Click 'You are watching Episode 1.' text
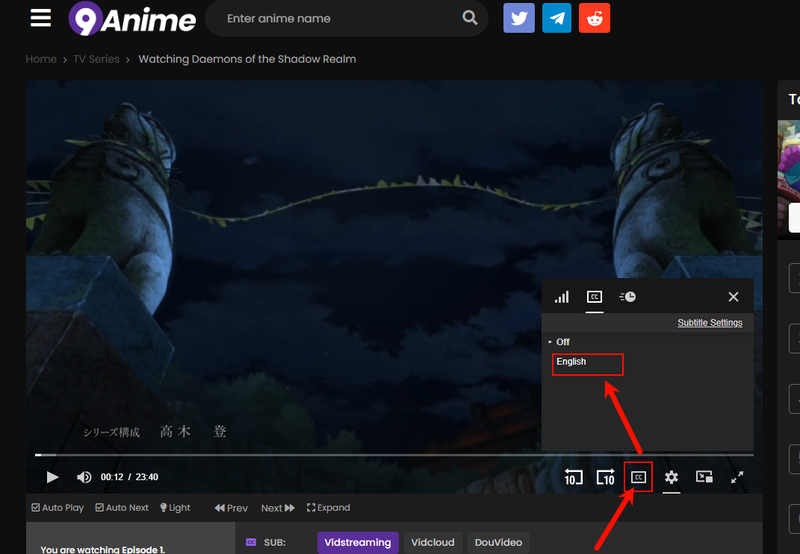Image resolution: width=800 pixels, height=554 pixels. (x=103, y=549)
